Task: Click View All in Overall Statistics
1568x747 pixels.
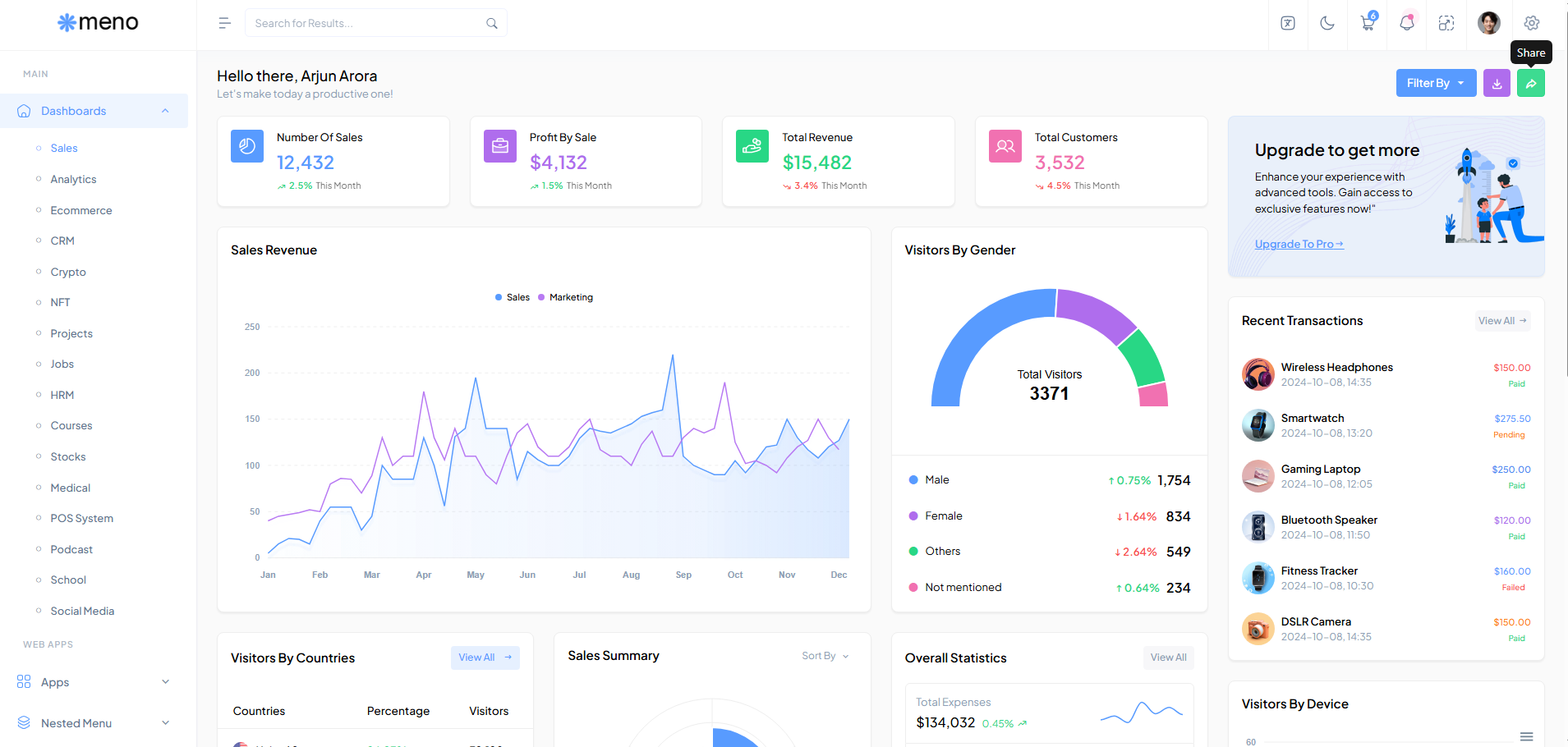Action: pyautogui.click(x=1168, y=658)
